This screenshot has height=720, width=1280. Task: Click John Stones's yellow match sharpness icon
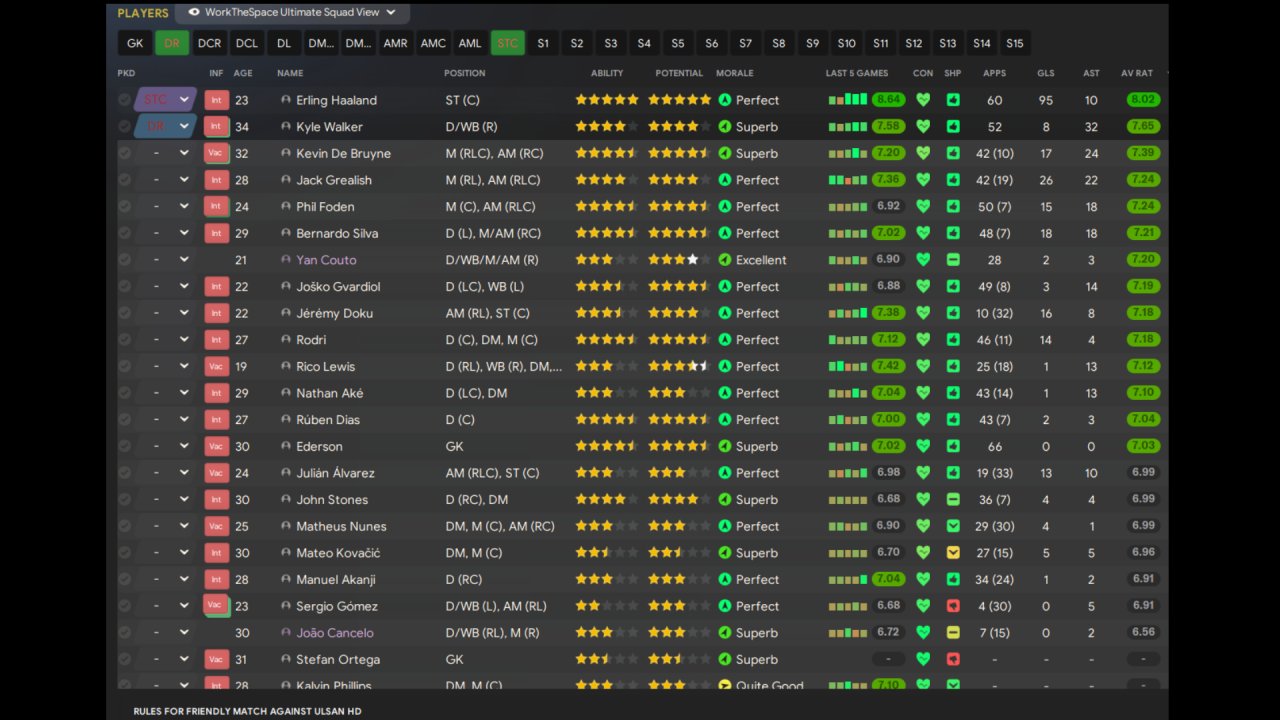tap(953, 499)
